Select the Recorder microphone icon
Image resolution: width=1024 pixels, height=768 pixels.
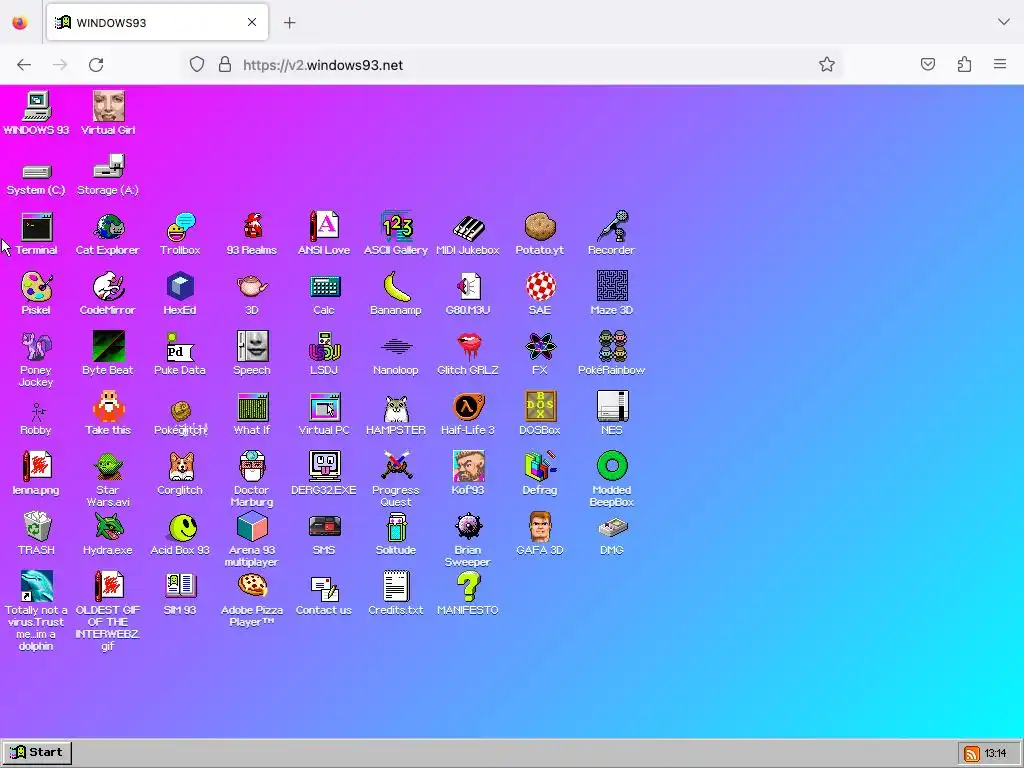[612, 227]
